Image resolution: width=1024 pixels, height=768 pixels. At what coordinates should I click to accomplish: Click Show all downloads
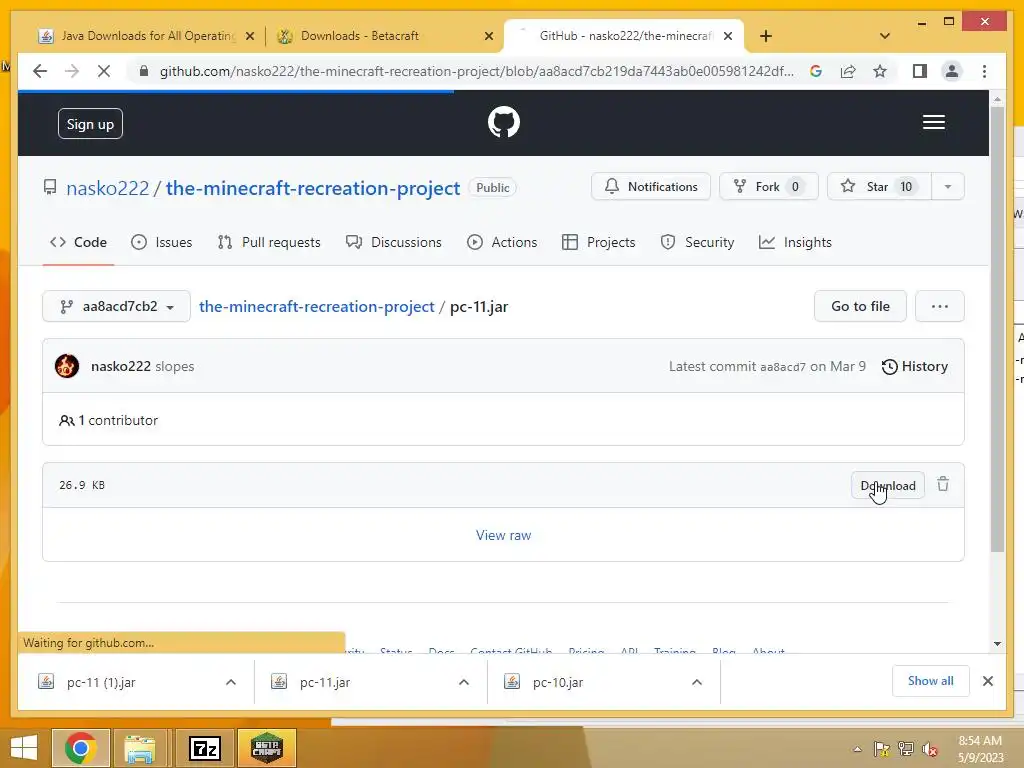(x=931, y=681)
